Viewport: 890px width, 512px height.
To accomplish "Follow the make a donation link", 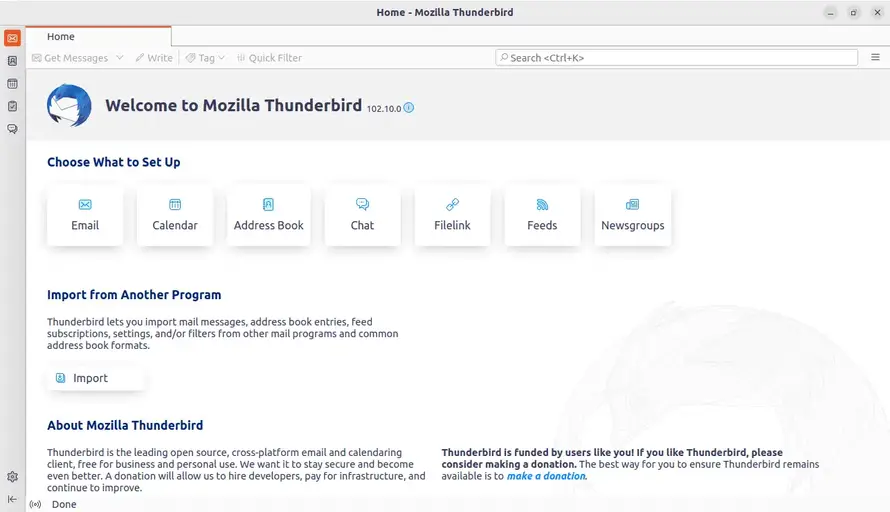I will coord(546,476).
